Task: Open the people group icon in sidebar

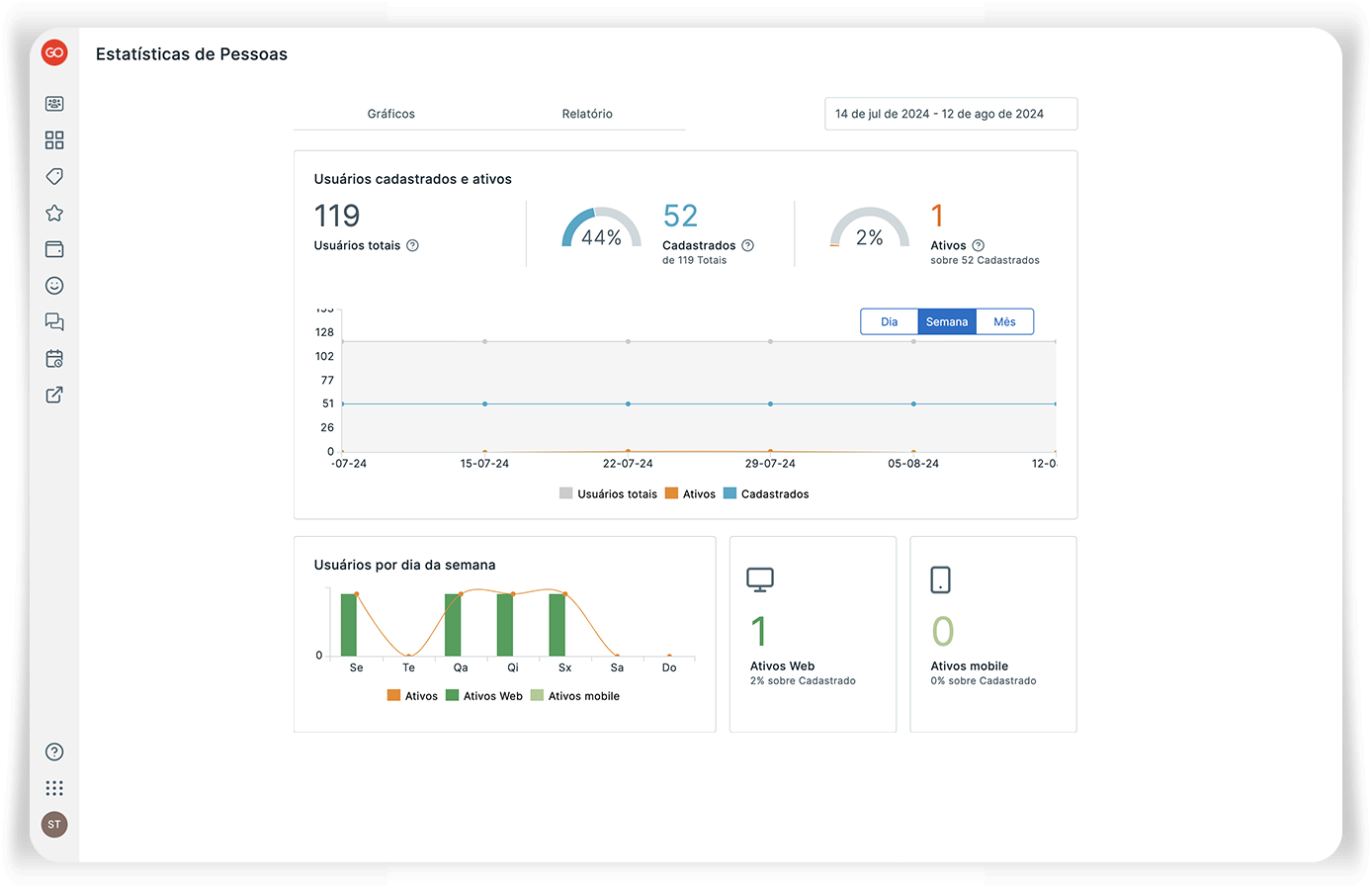Action: click(54, 104)
